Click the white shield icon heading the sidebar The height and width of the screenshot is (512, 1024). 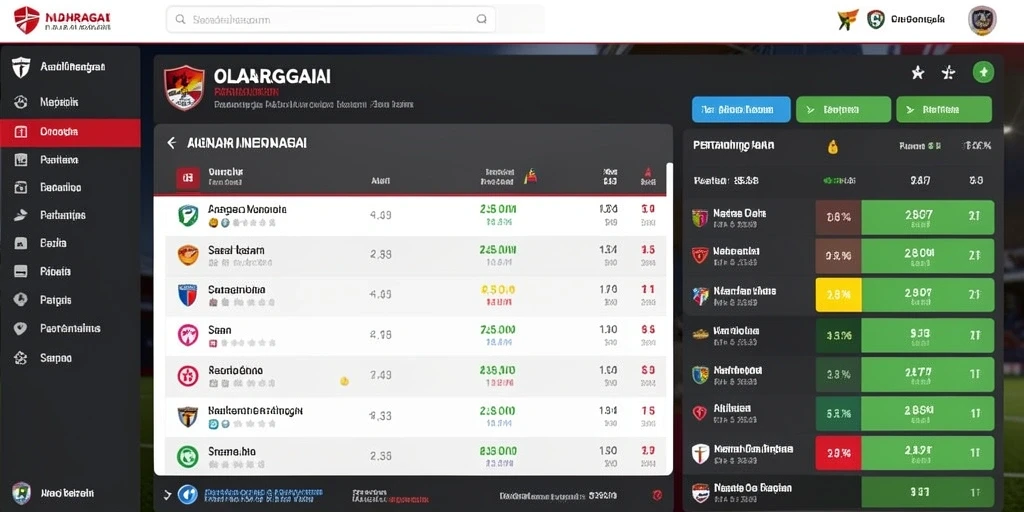(x=21, y=67)
